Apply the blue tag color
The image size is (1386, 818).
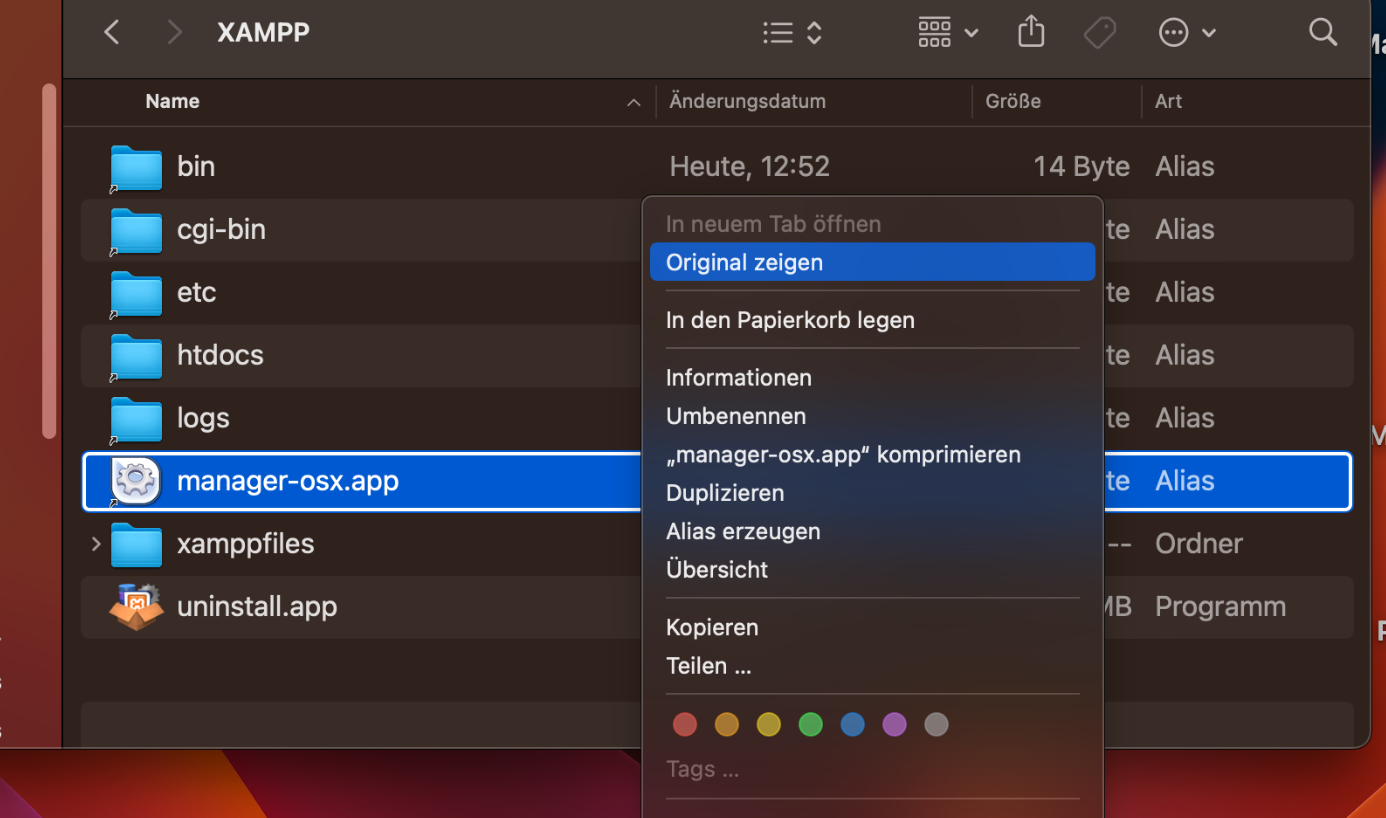(853, 724)
